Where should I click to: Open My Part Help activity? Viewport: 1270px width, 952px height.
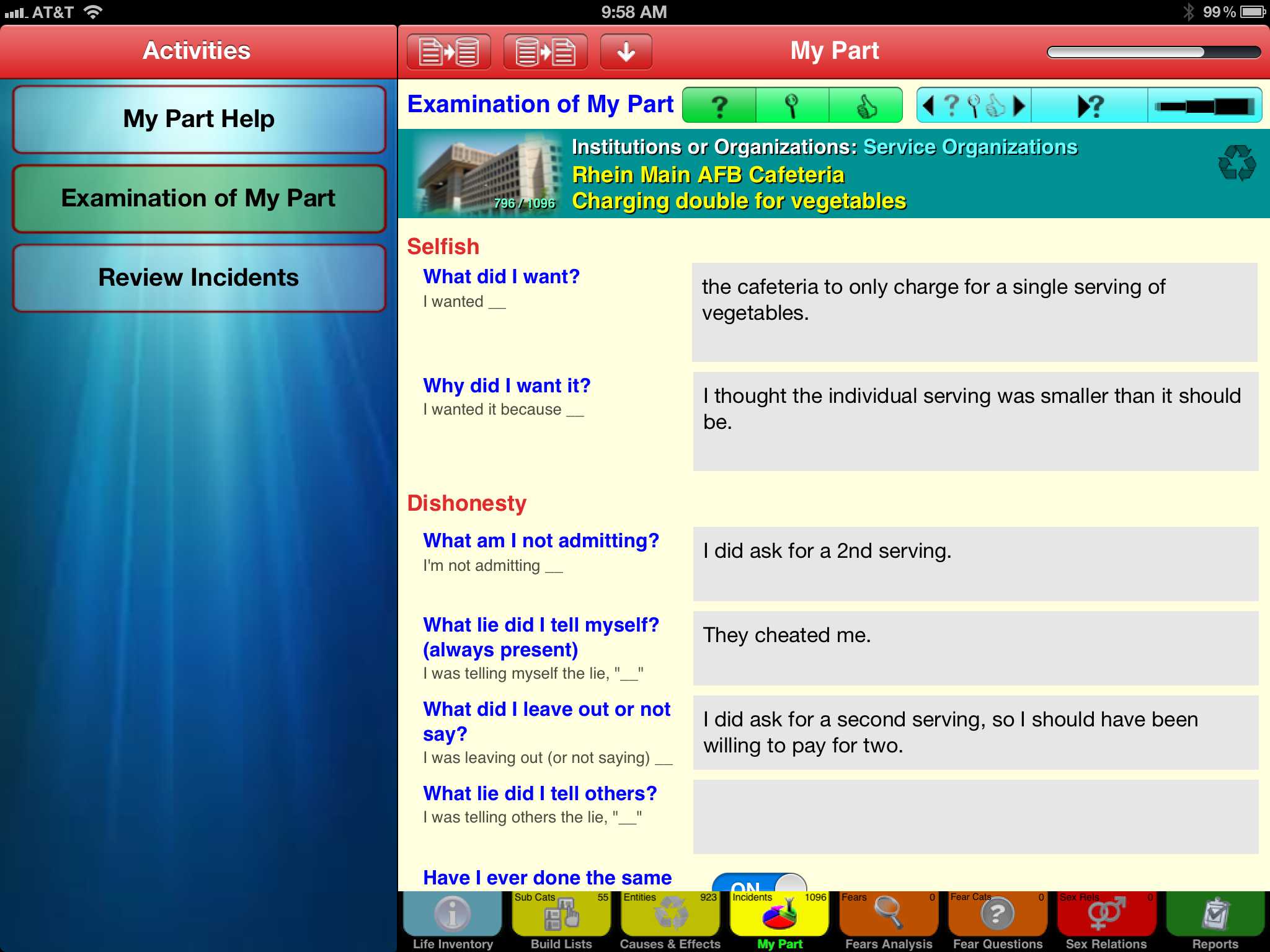click(199, 119)
